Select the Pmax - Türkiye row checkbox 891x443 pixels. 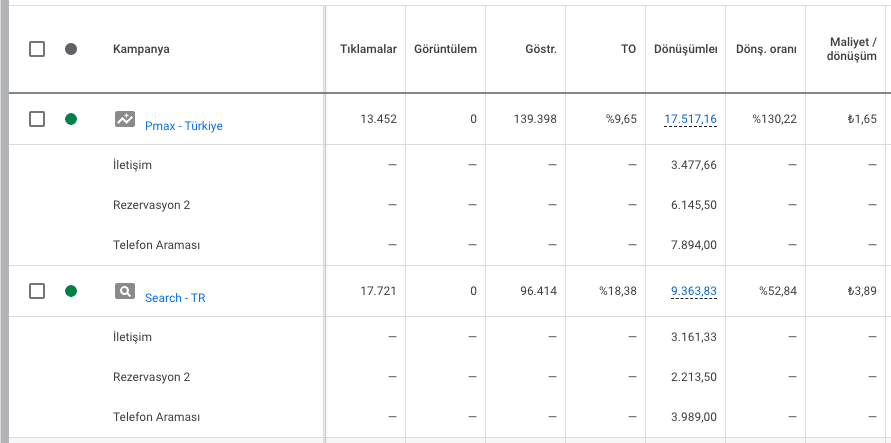[37, 119]
